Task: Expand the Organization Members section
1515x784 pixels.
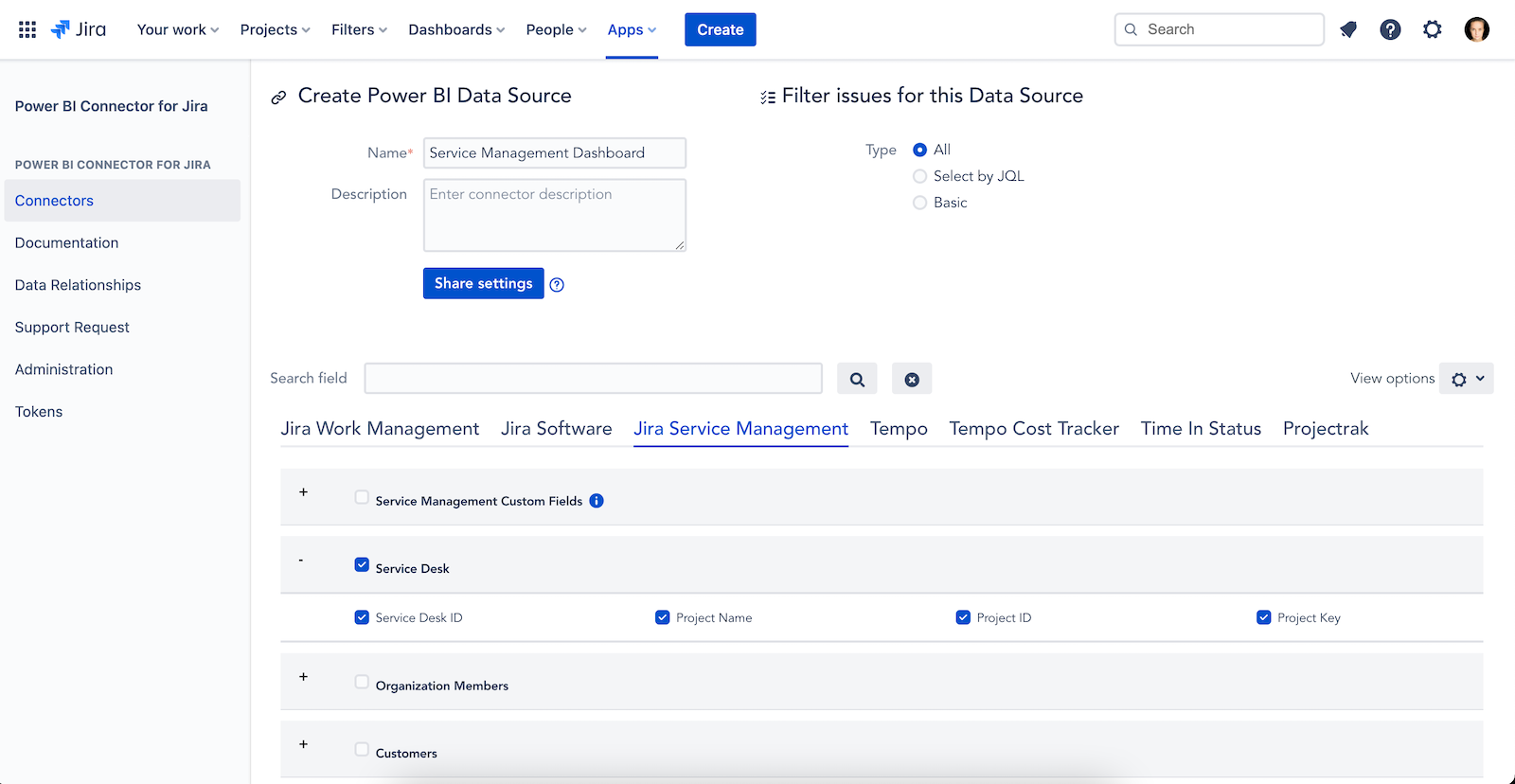Action: 303,677
